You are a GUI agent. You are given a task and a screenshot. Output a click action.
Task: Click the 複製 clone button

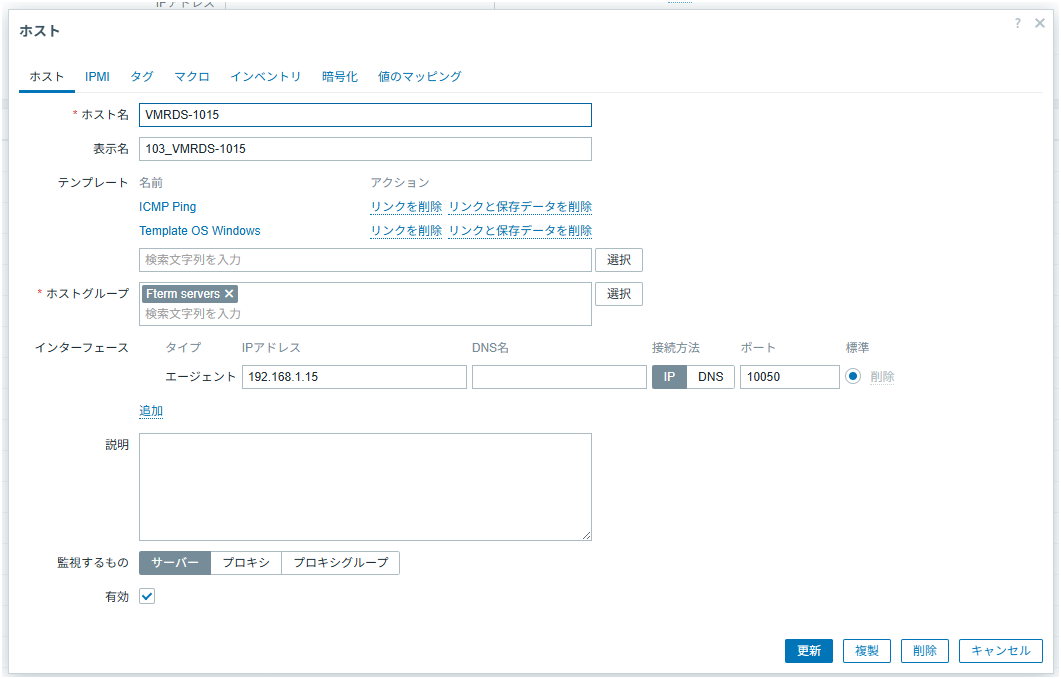click(866, 651)
